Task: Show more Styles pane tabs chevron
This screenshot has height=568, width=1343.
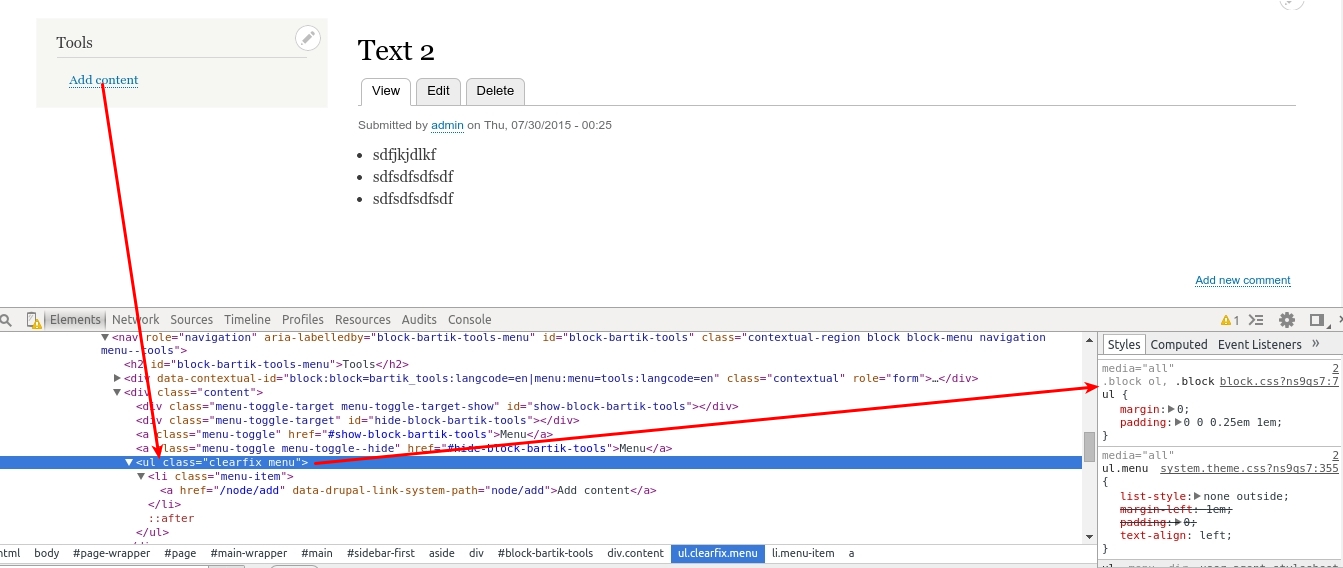Action: pos(1315,344)
